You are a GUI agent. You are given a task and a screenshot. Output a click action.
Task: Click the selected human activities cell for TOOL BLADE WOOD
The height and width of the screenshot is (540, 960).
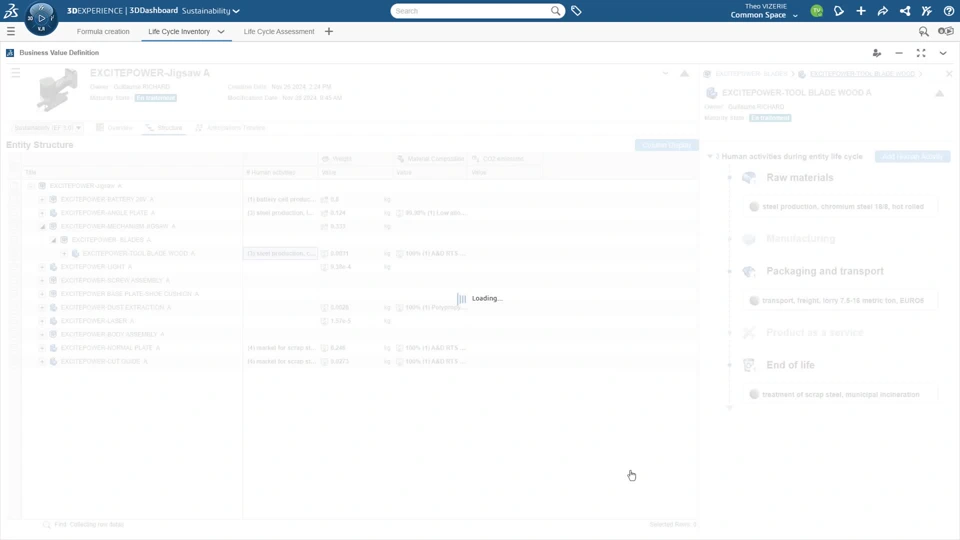[x=280, y=253]
